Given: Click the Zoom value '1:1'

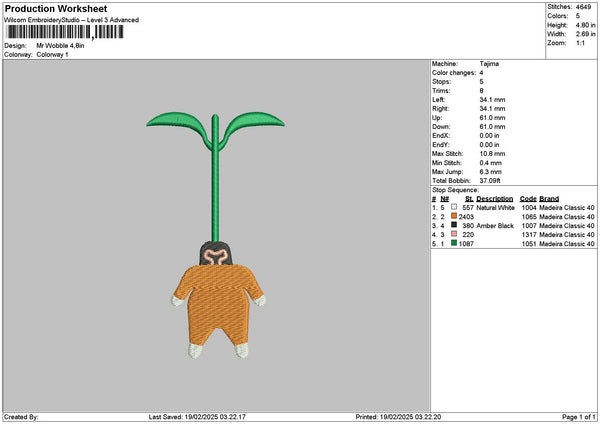Looking at the screenshot, I should tap(580, 43).
